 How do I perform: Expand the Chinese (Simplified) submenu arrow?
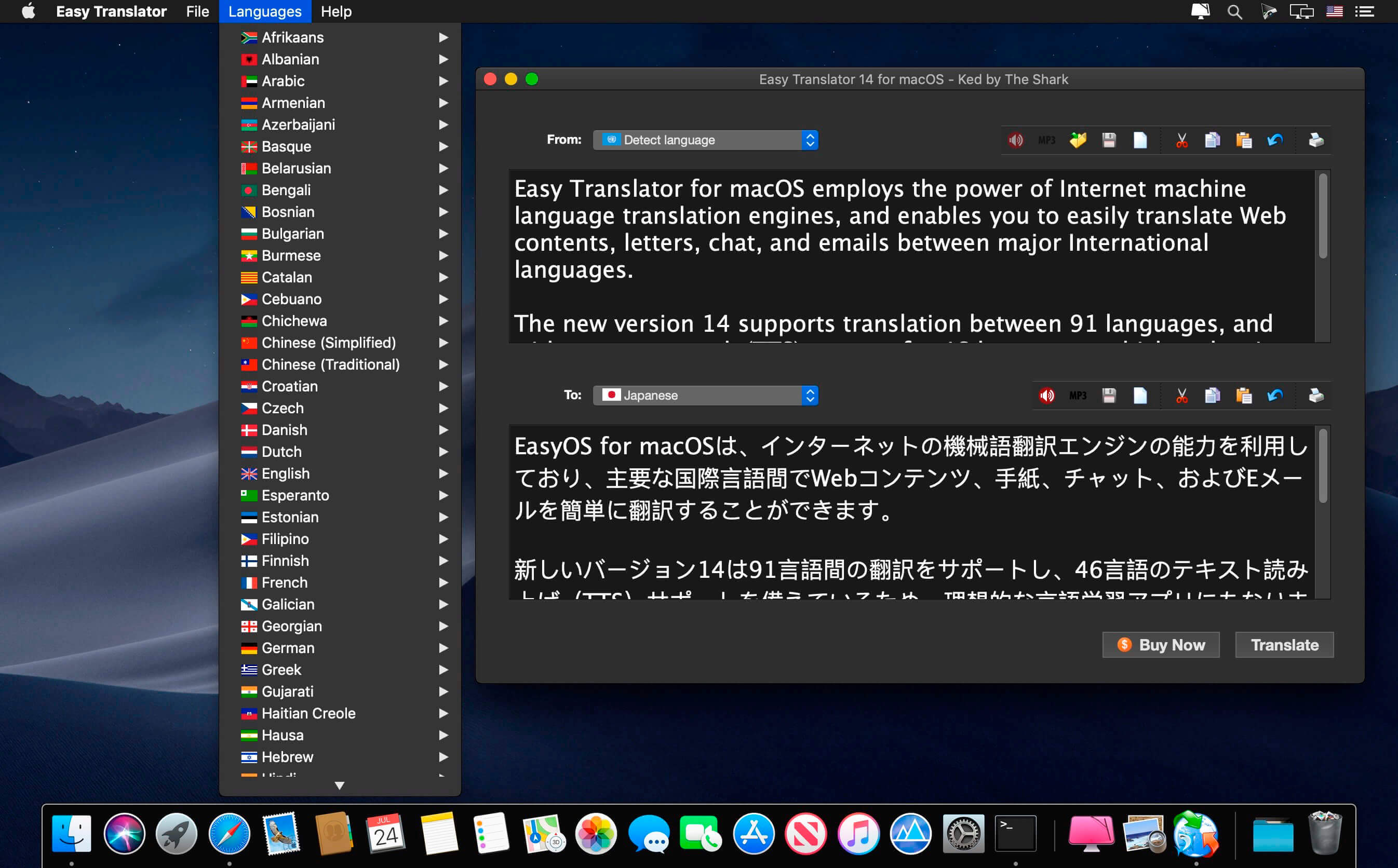coord(443,343)
